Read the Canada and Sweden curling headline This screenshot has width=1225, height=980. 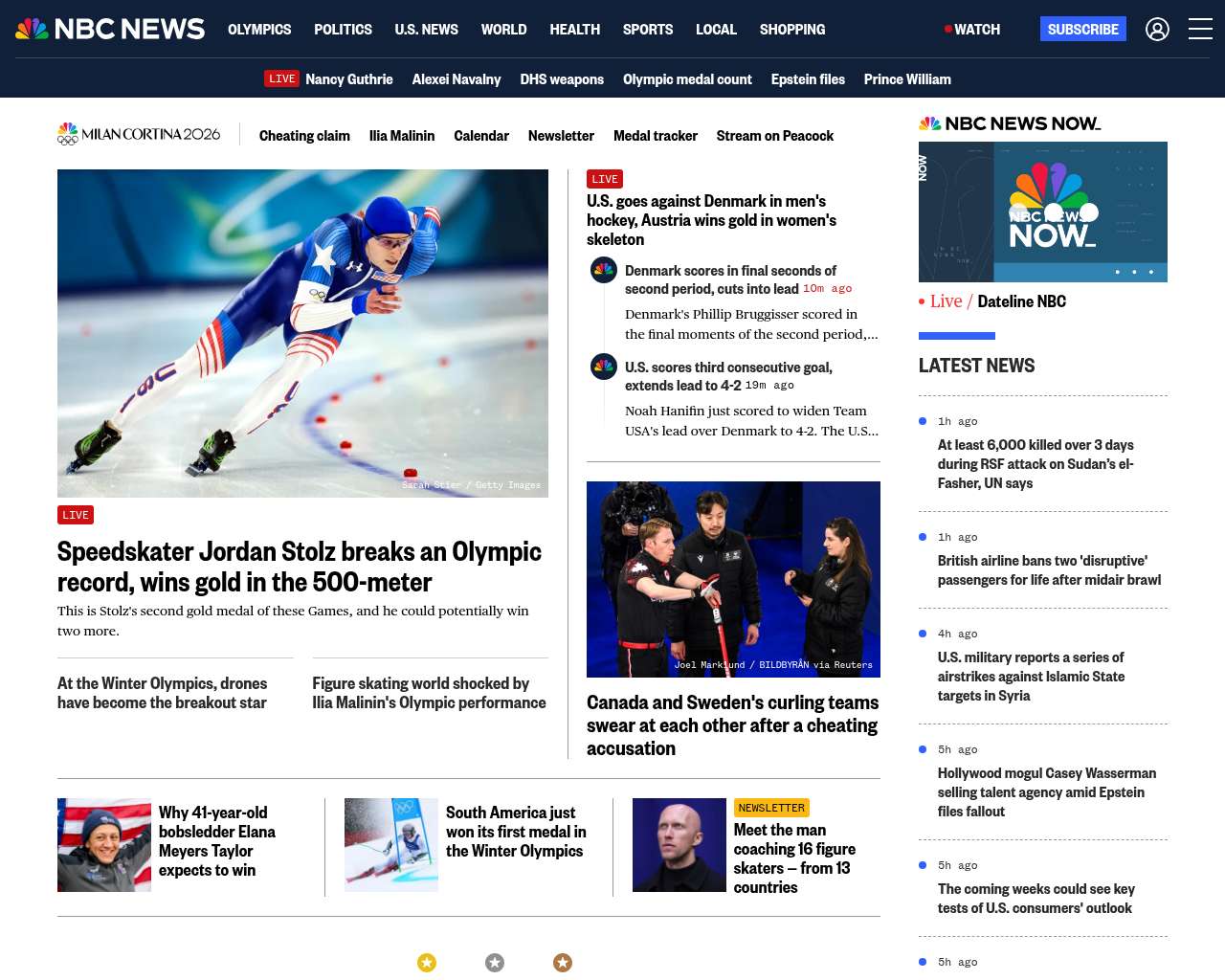click(733, 725)
